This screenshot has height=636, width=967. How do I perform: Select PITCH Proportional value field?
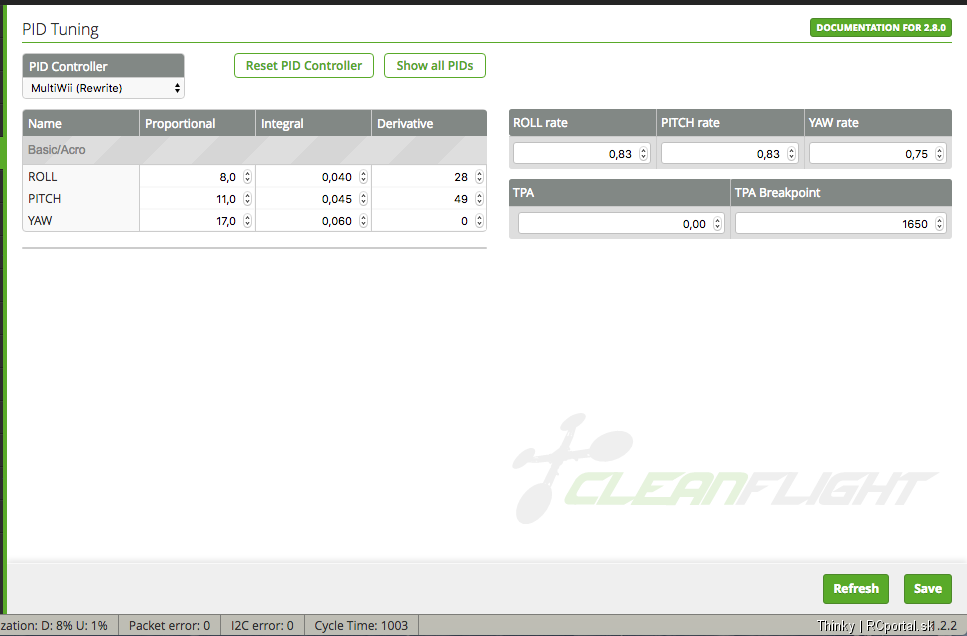(x=197, y=199)
